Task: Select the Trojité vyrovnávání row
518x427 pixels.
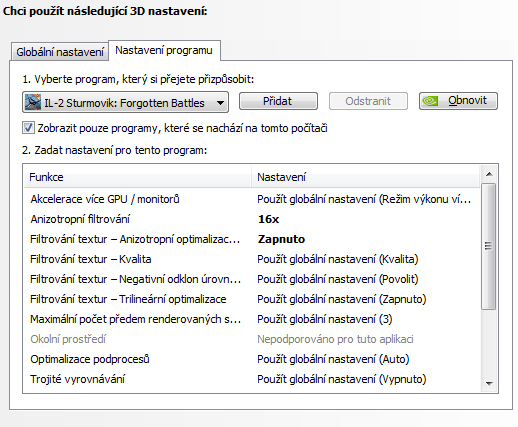Action: (x=252, y=379)
